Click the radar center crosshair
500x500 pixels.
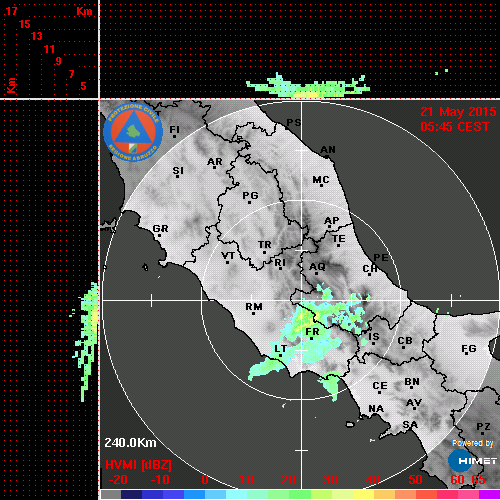[x=302, y=300]
